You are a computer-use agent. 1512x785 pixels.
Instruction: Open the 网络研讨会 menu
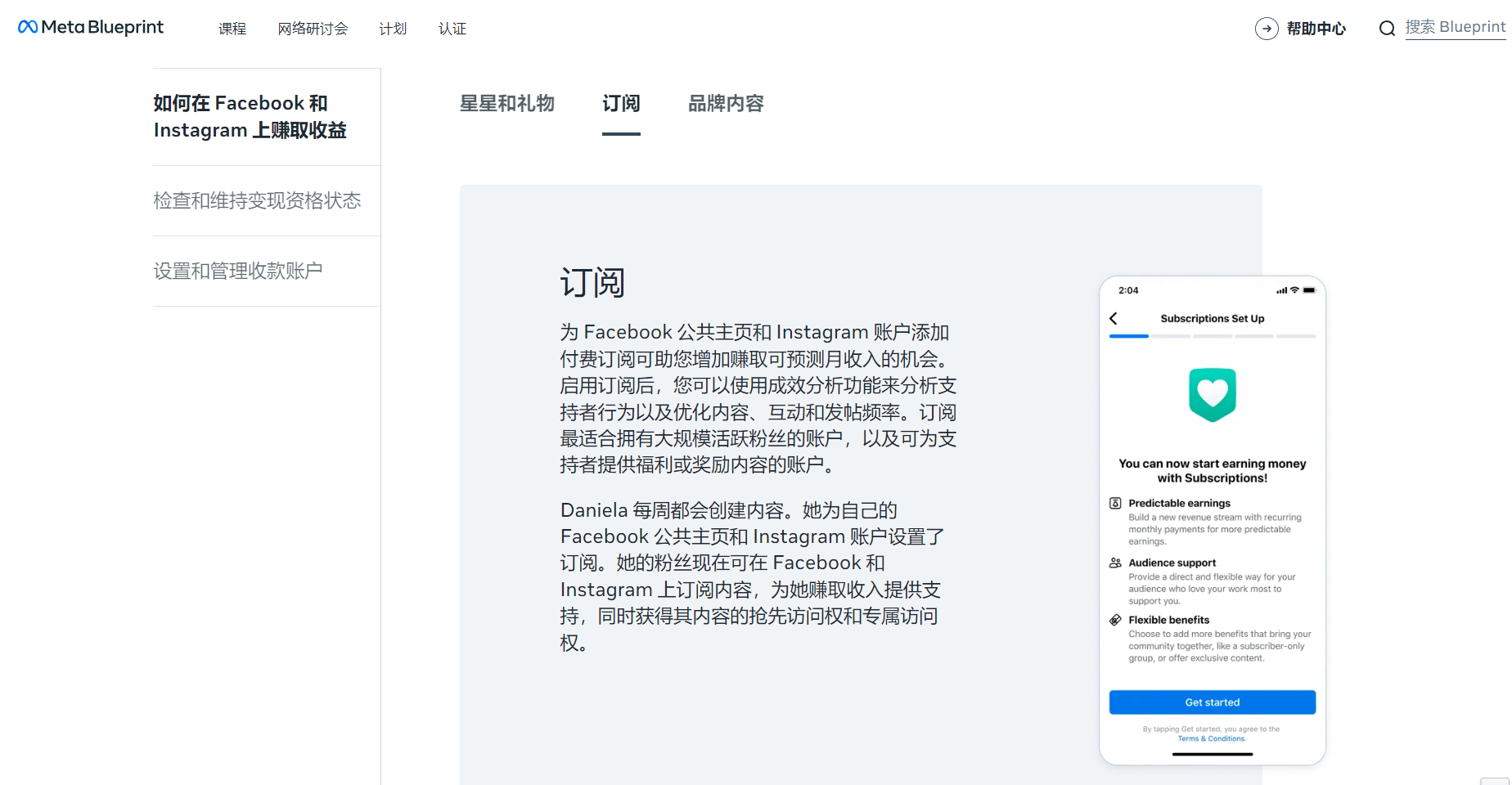coord(313,28)
